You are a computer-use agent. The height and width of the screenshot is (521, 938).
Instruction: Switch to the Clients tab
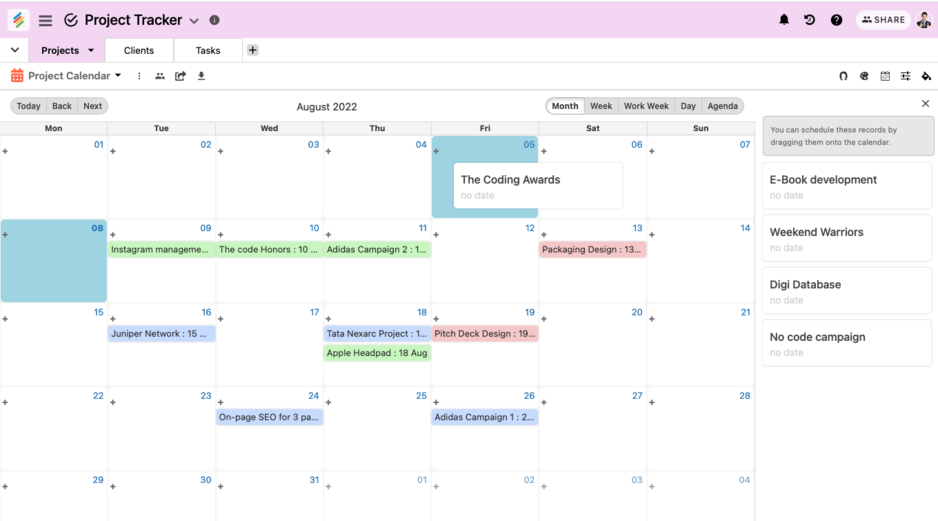tap(139, 51)
